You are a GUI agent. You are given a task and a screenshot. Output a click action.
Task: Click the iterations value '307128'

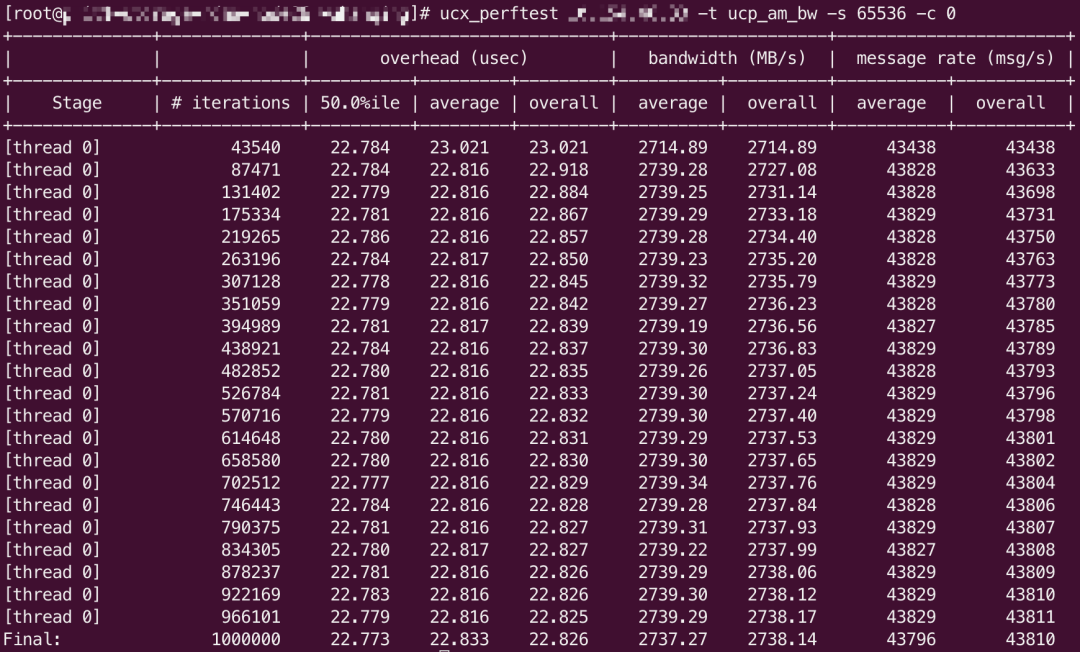tap(251, 282)
